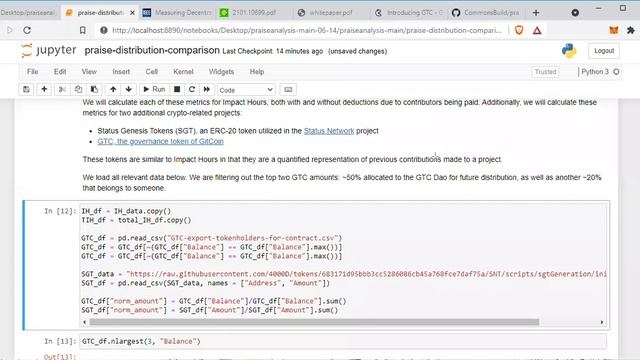Copy selected cells icon

[x=78, y=89]
